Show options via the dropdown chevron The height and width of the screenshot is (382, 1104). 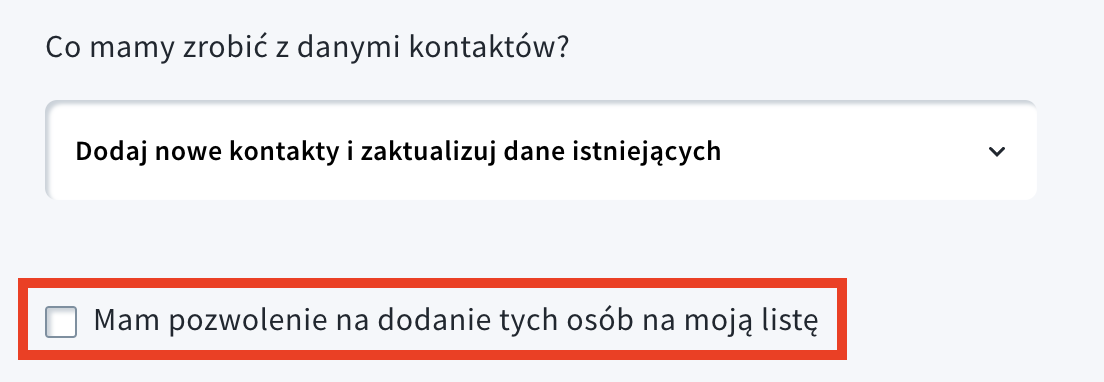click(996, 151)
